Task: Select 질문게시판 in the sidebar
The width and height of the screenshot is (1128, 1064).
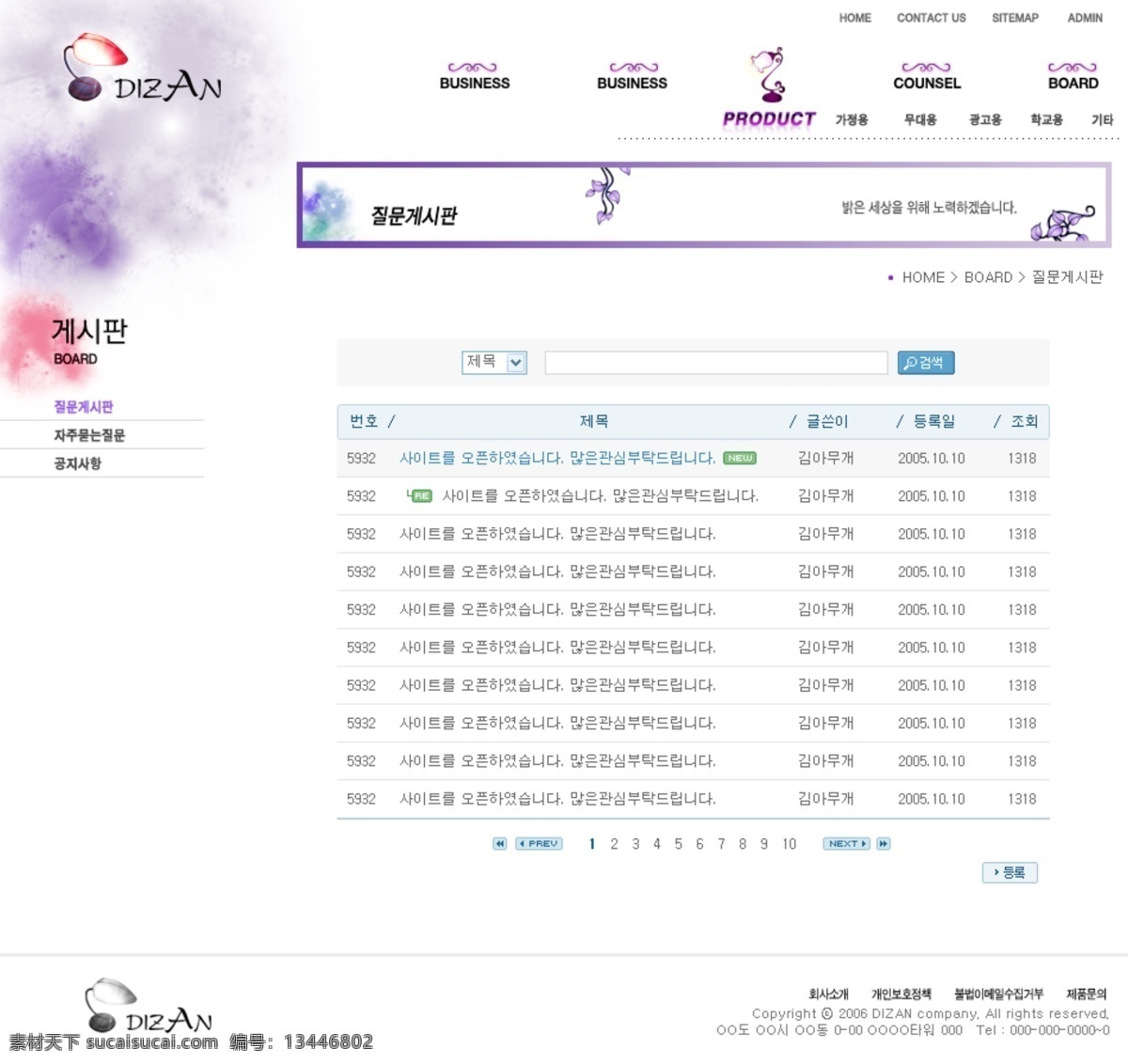Action: [x=84, y=407]
